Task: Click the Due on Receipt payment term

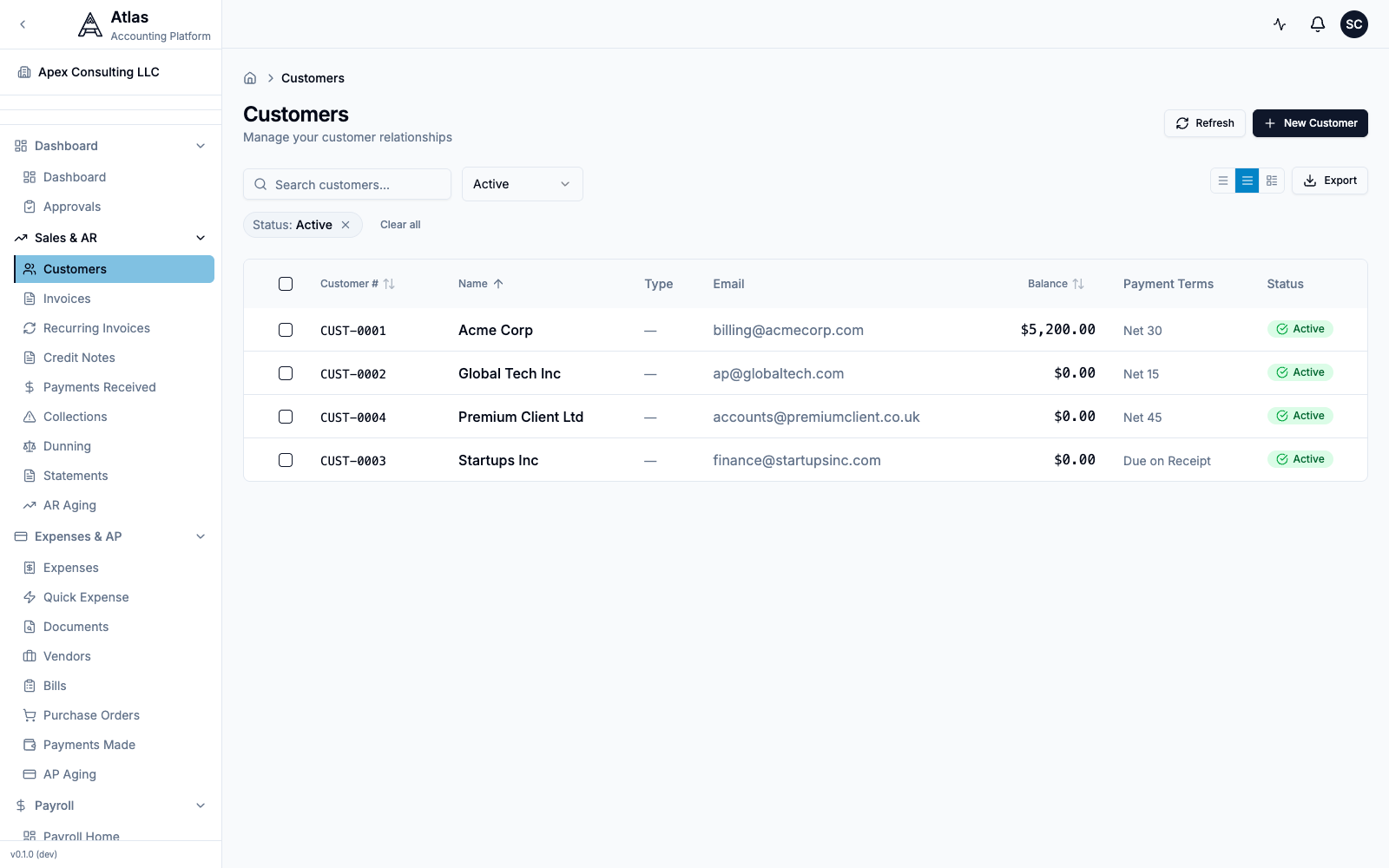Action: 1167,461
